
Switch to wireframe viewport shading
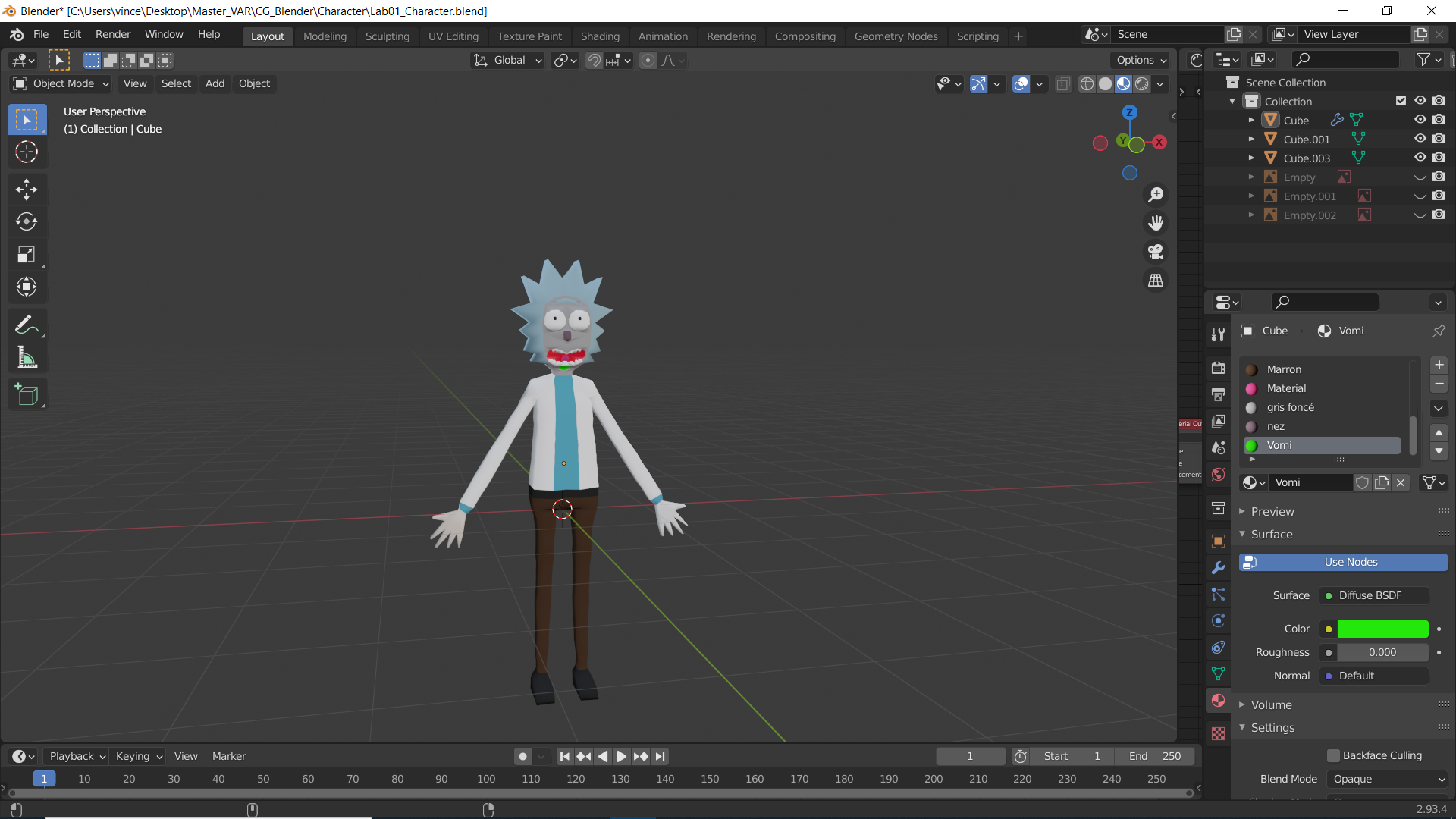coord(1087,83)
